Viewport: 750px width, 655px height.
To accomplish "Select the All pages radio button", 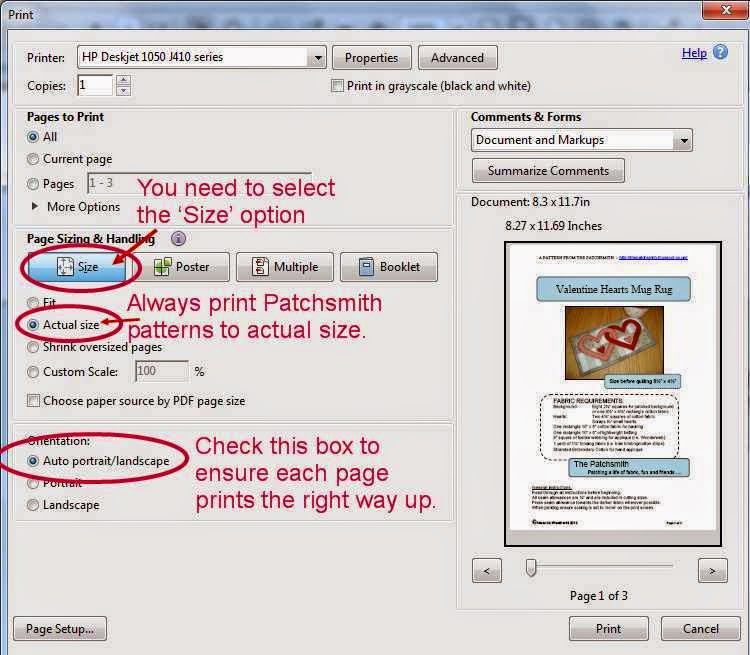I will pos(33,137).
